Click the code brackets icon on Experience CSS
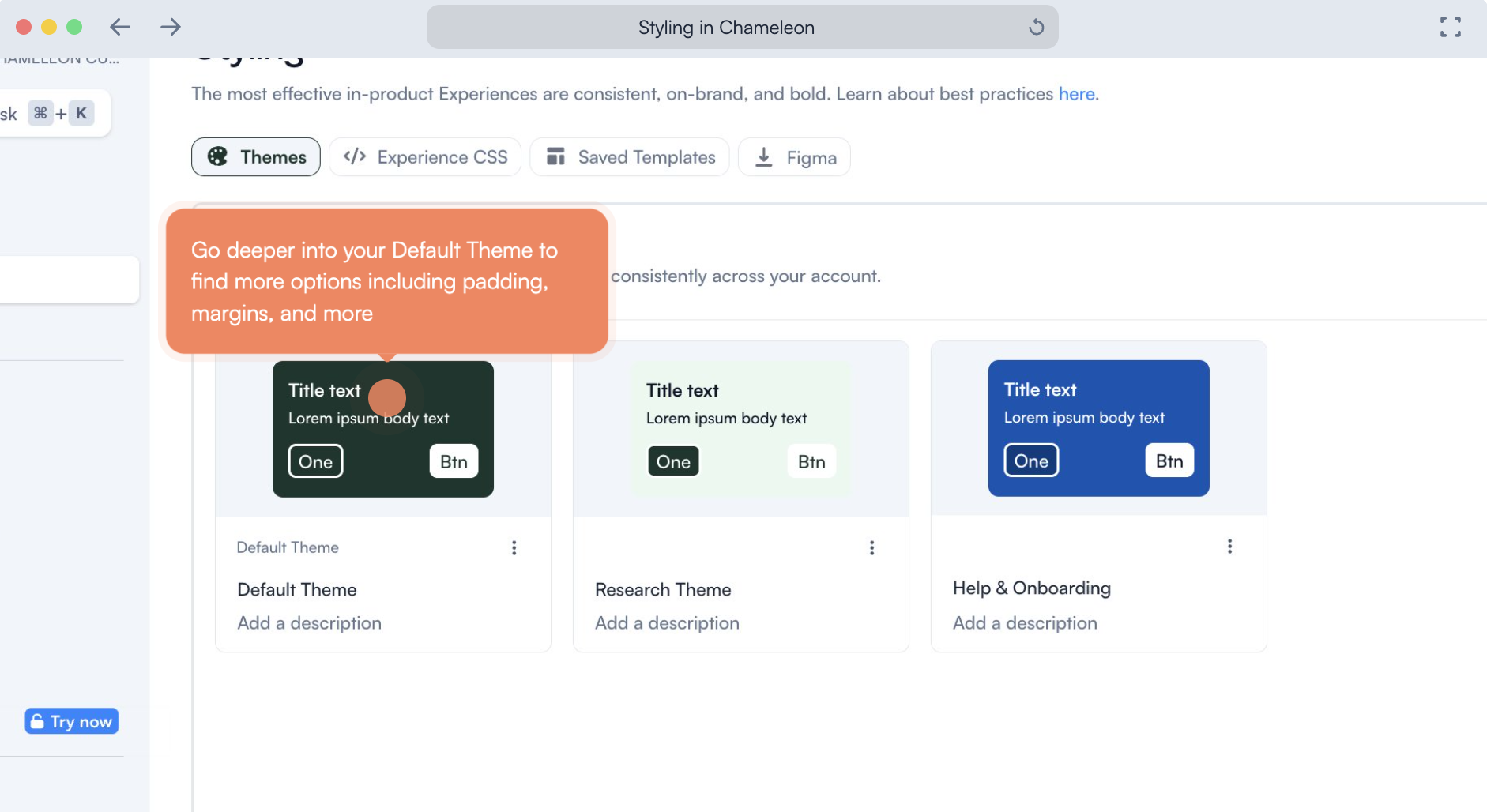This screenshot has height=812, width=1487. 355,156
